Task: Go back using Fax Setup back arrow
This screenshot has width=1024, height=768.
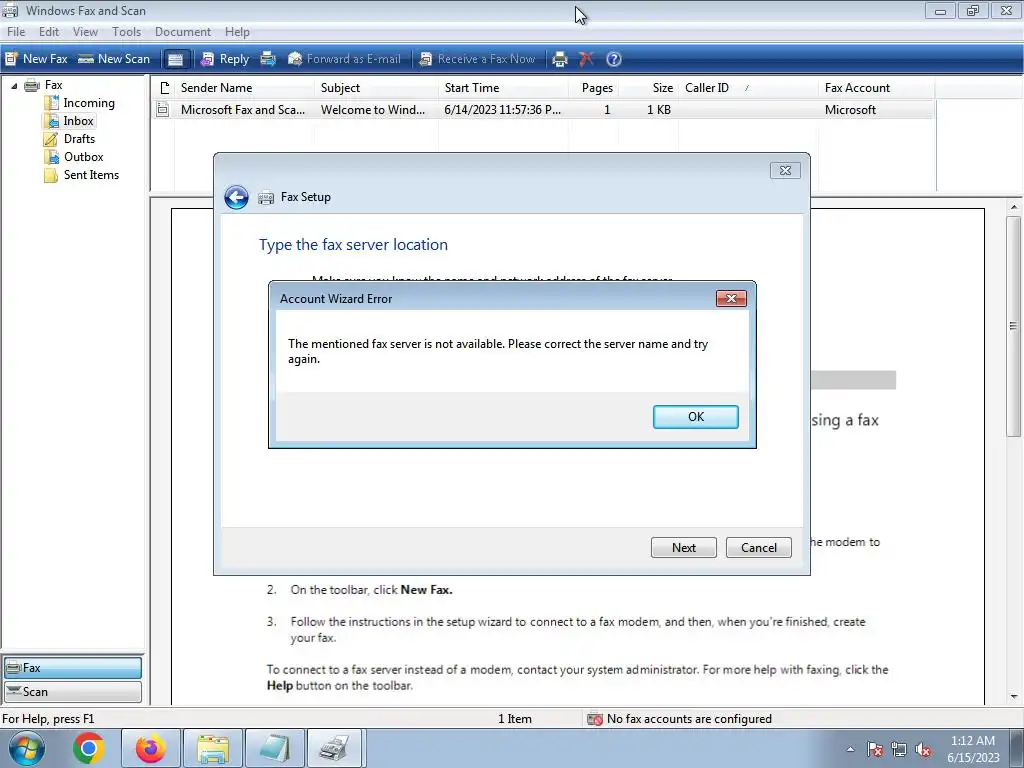Action: pyautogui.click(x=236, y=197)
